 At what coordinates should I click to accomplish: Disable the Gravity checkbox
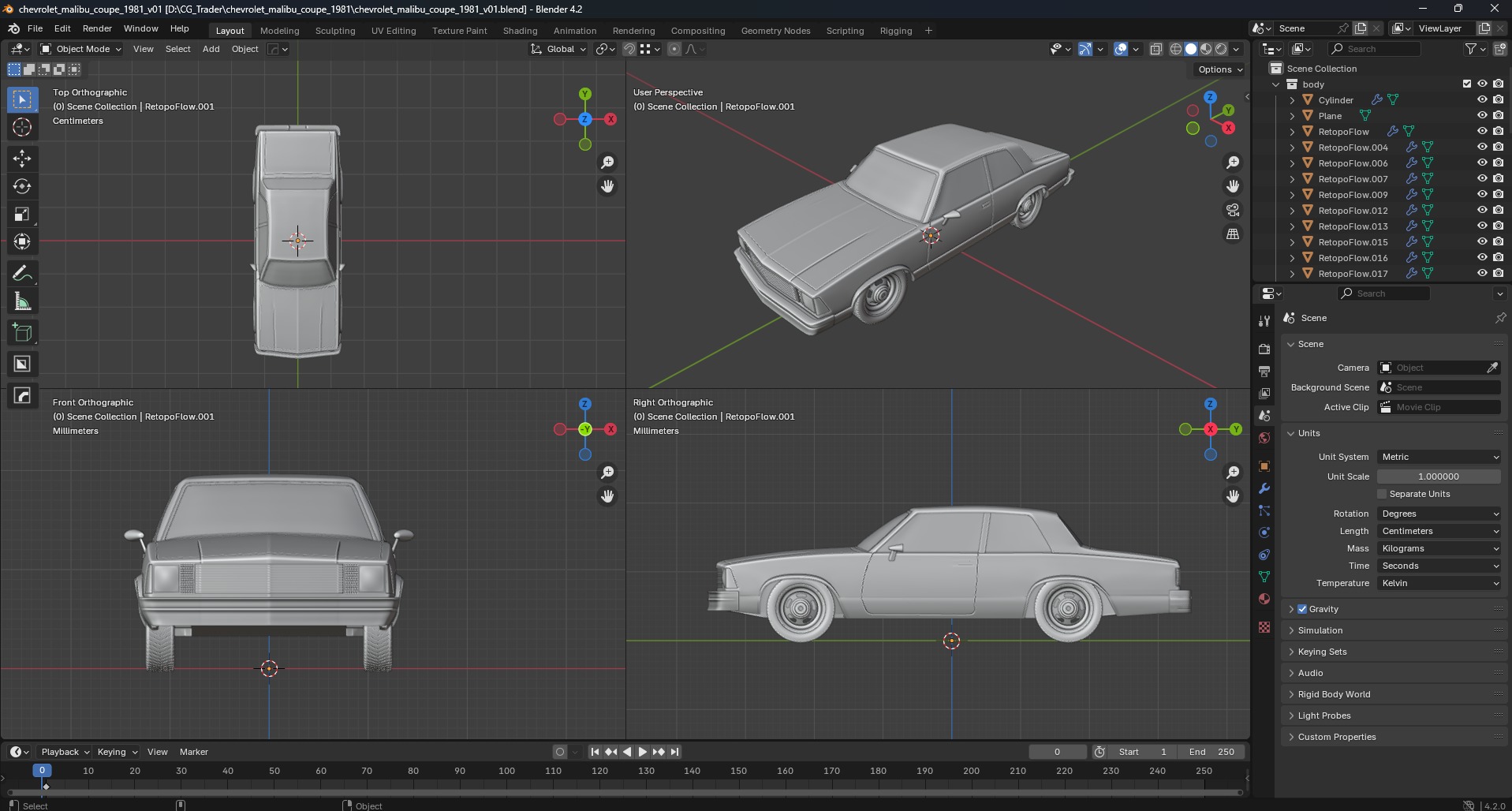1302,609
